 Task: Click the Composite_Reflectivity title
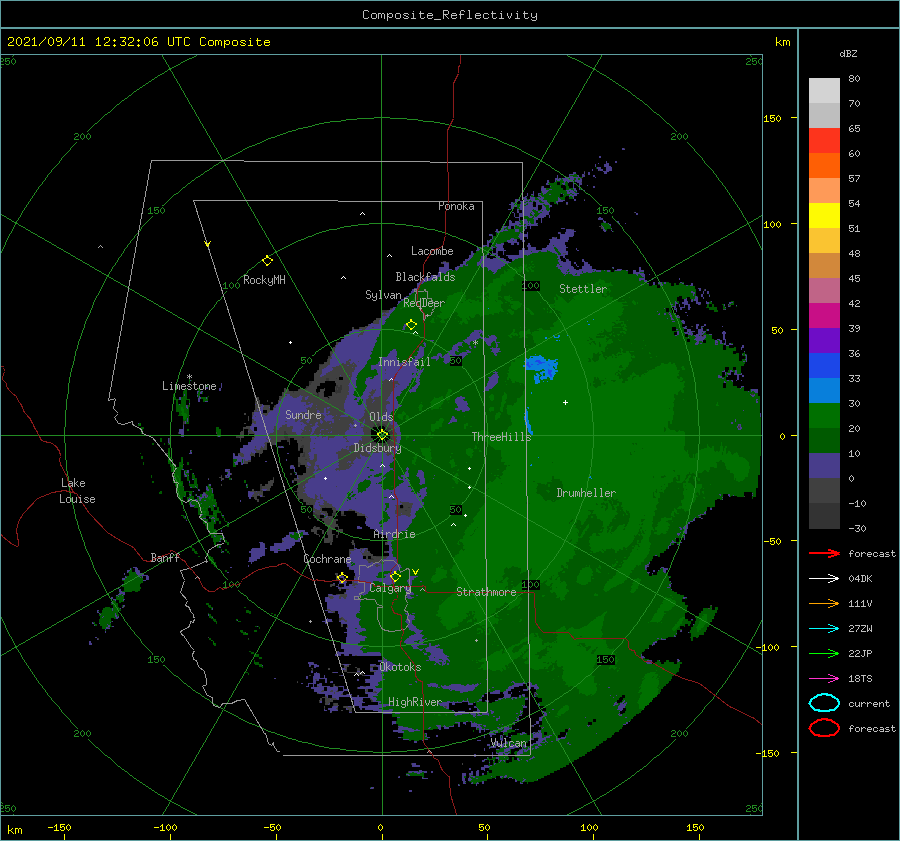(x=450, y=15)
